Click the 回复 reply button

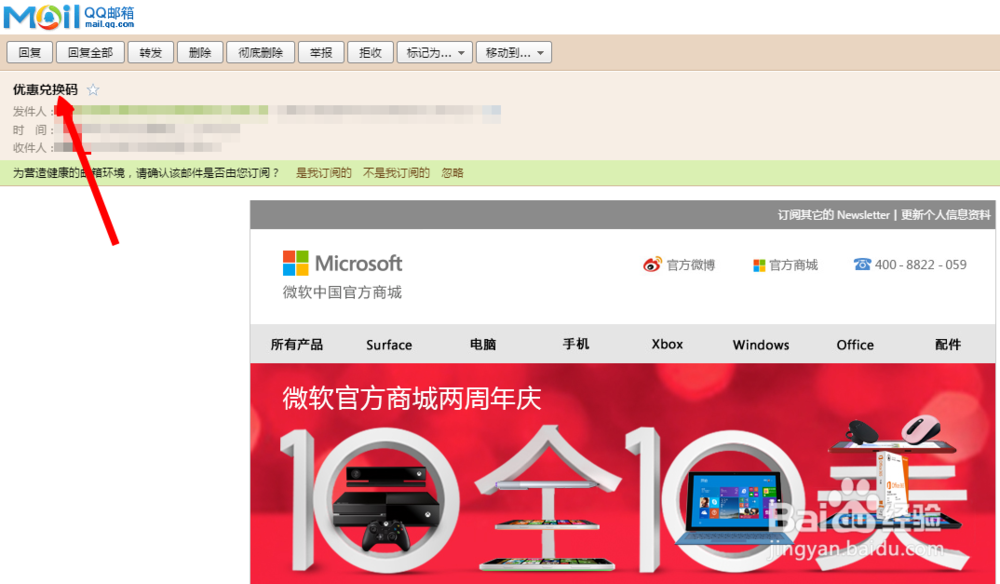tap(29, 52)
